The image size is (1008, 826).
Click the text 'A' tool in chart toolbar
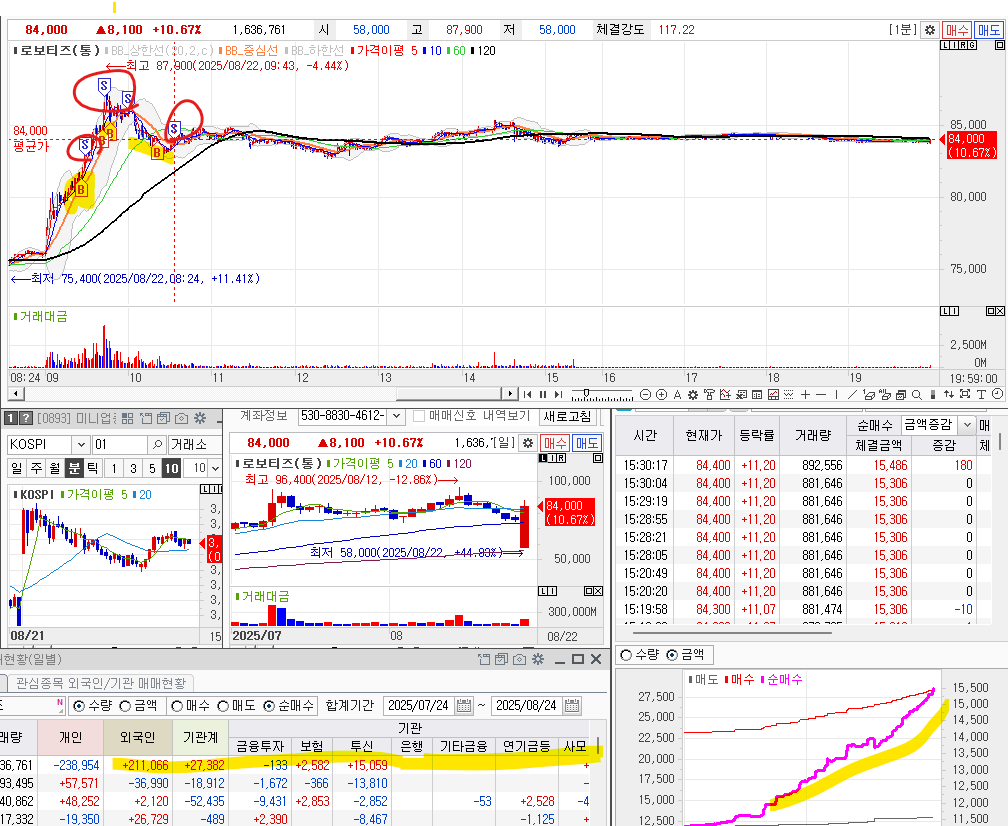pos(677,395)
